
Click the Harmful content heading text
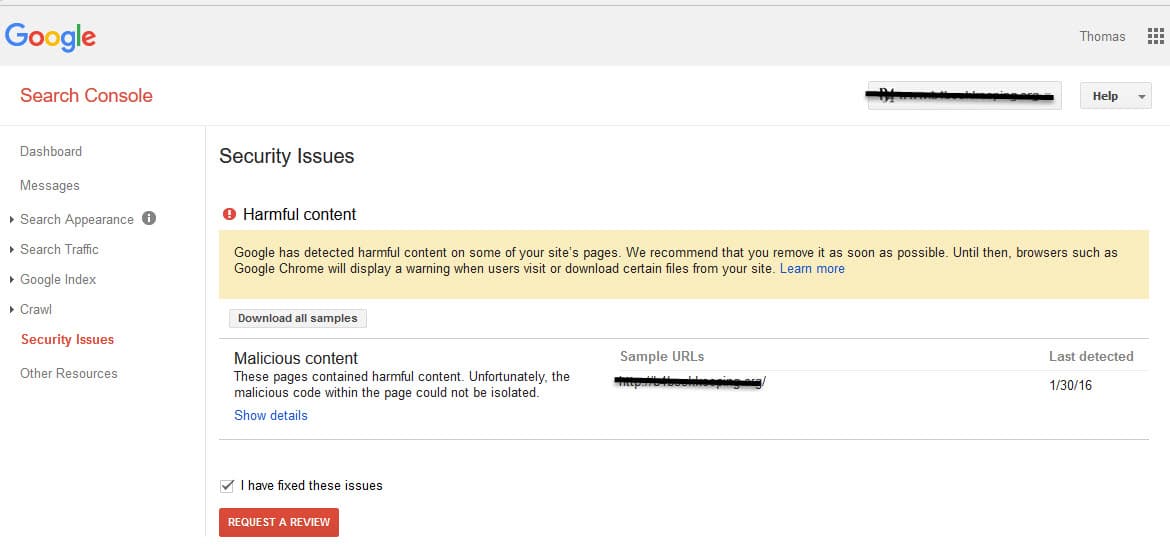pyautogui.click(x=300, y=215)
